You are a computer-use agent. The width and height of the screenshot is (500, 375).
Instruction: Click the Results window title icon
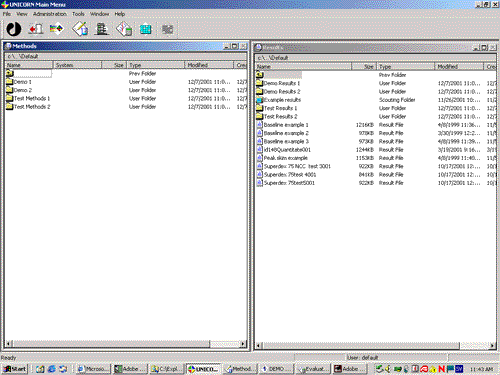pos(258,48)
